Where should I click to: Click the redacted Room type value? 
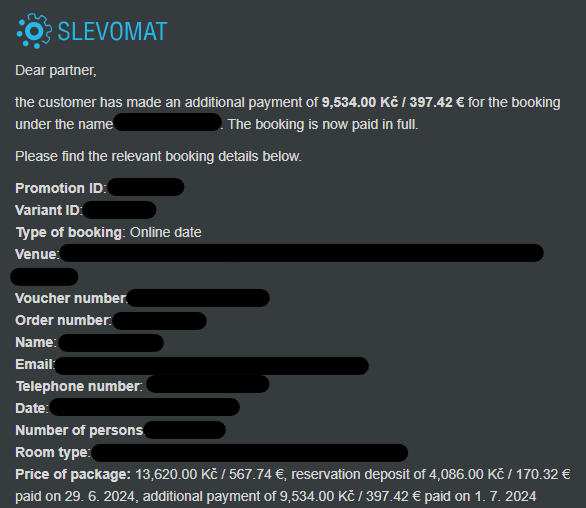coord(249,453)
